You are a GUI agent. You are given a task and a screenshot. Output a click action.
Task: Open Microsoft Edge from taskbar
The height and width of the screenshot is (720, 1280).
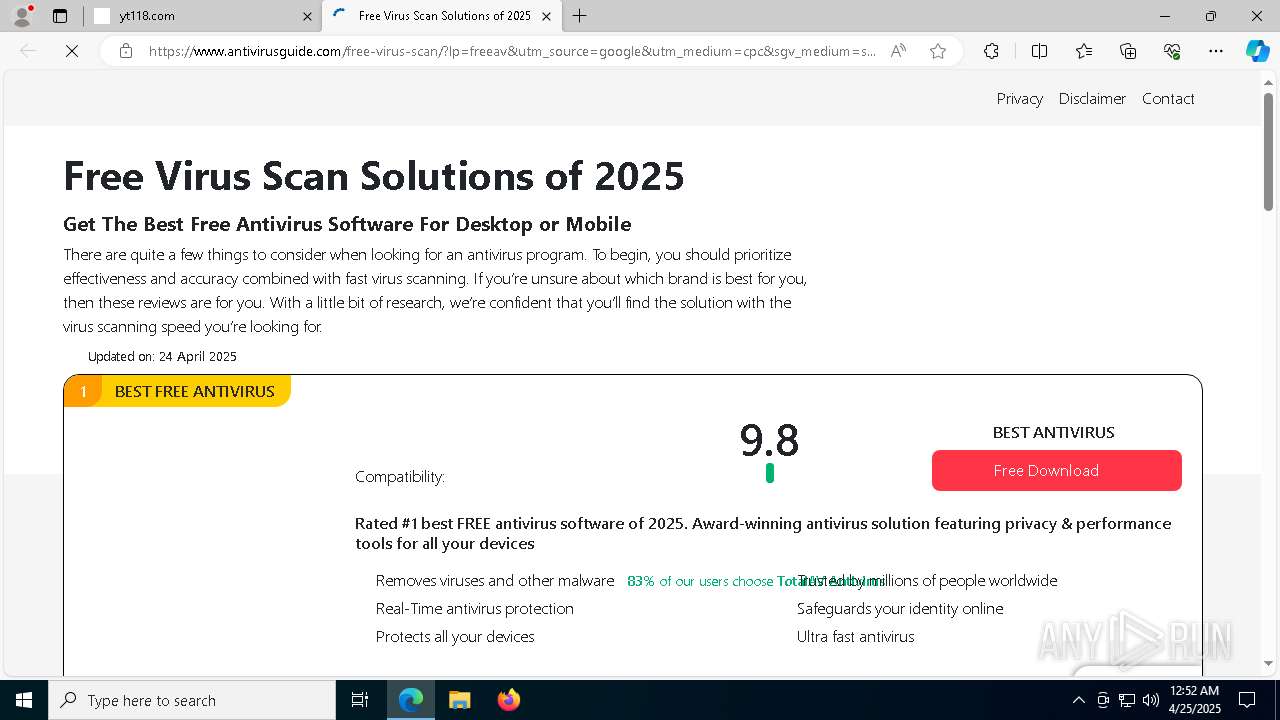point(411,700)
